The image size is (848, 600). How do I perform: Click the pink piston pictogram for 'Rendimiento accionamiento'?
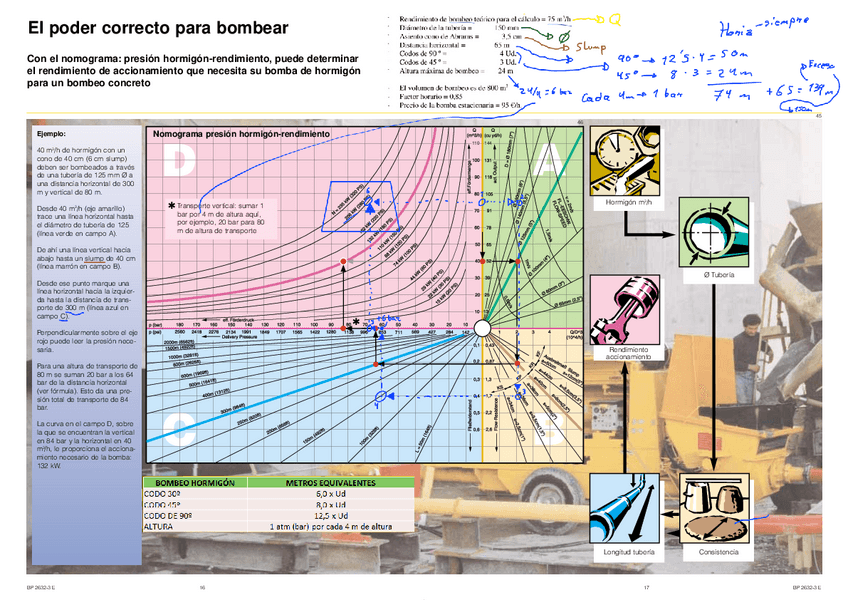(625, 309)
